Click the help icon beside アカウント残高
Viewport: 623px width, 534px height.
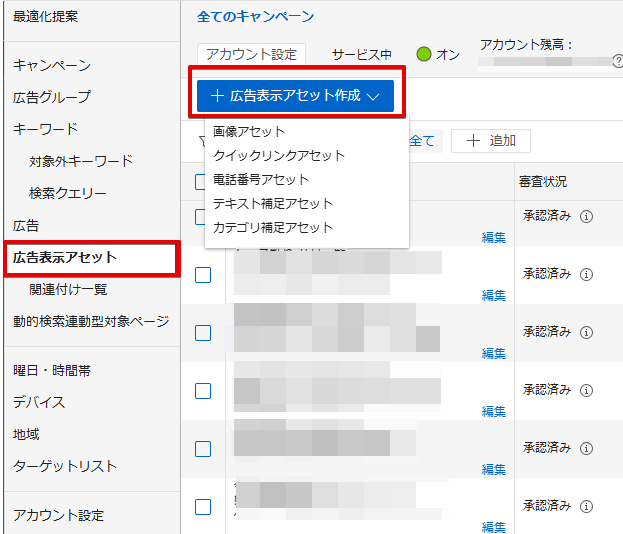tap(617, 62)
